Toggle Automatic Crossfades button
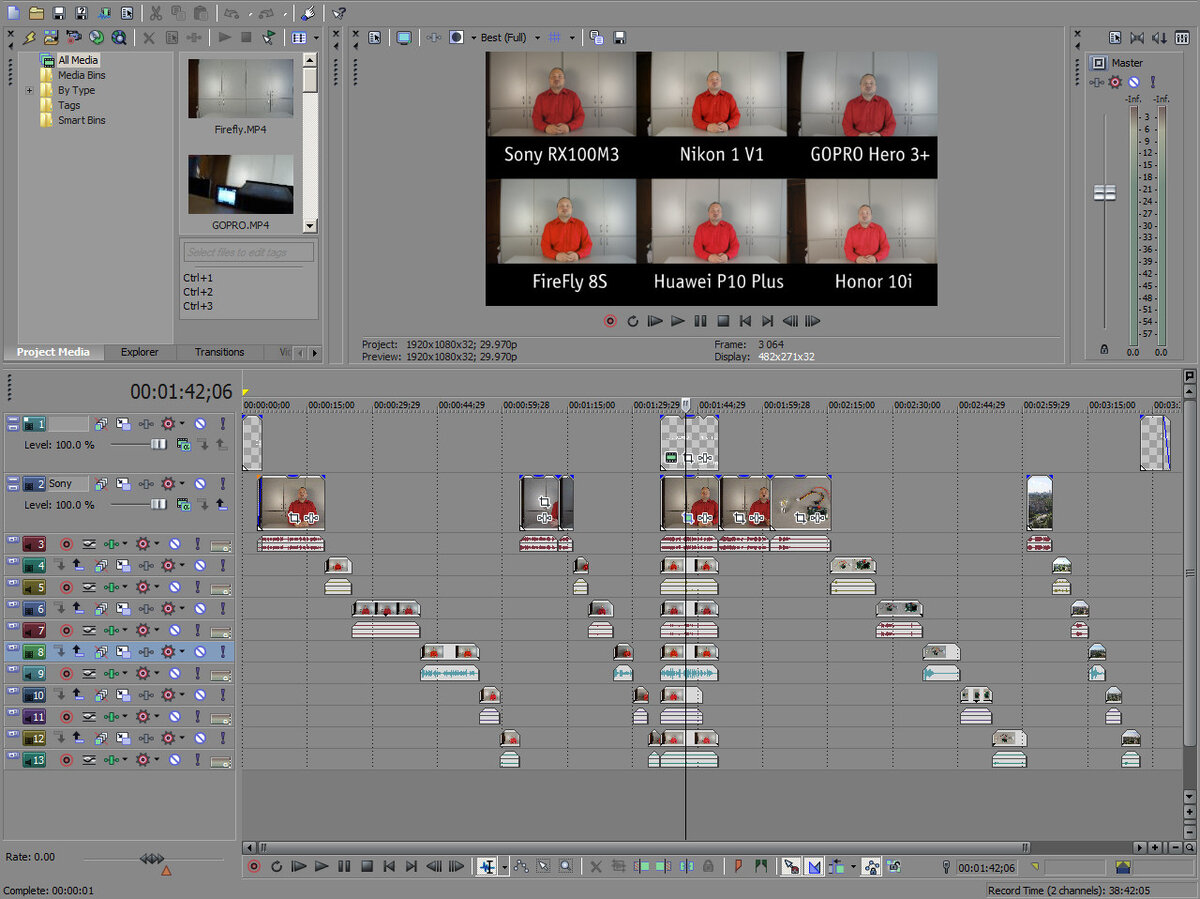Viewport: 1200px width, 899px height. pos(814,867)
